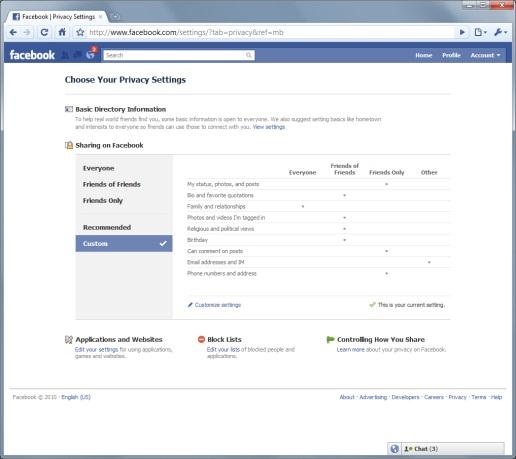Open the Chat (3) bar
Viewport: 516px width, 459px height.
click(x=453, y=449)
